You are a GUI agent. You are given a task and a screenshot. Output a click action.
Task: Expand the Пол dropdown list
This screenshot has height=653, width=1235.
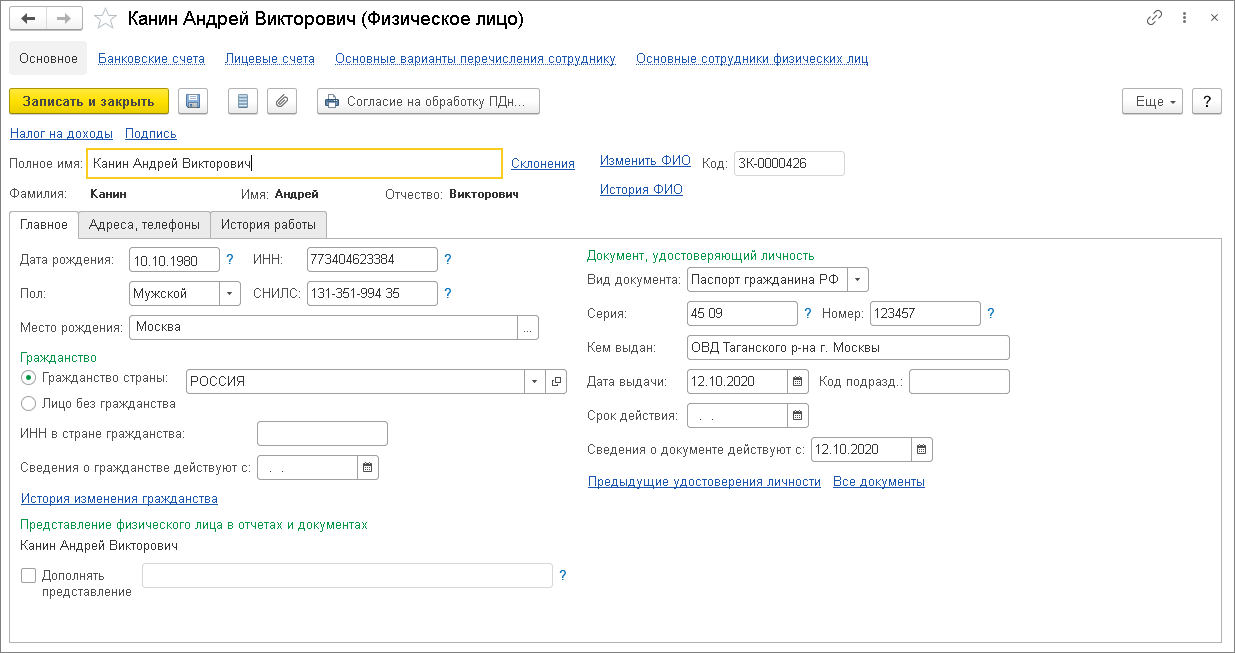pyautogui.click(x=230, y=294)
